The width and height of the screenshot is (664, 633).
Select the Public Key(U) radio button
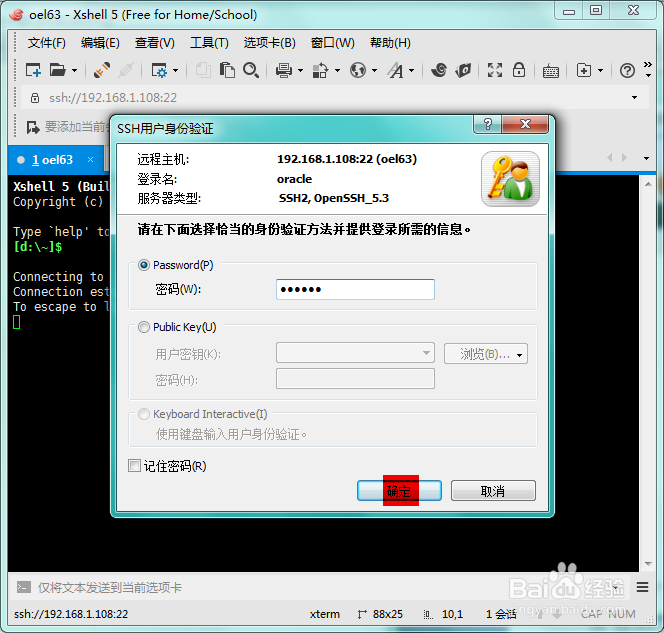[144, 327]
